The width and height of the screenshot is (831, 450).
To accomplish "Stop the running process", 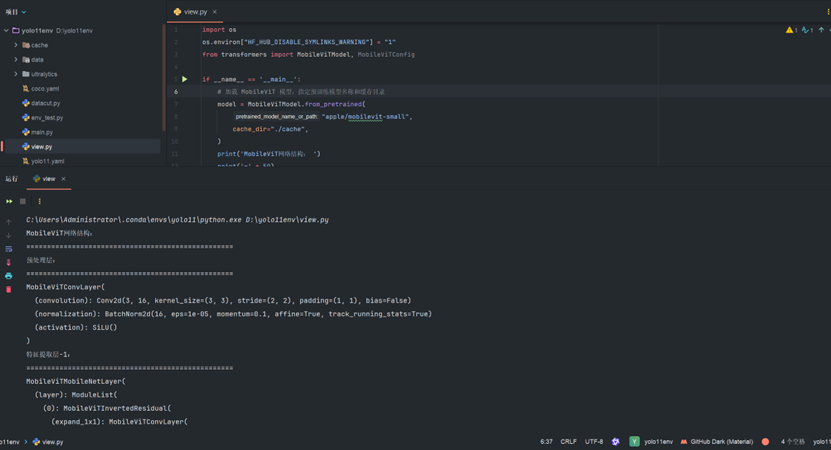I will 23,201.
